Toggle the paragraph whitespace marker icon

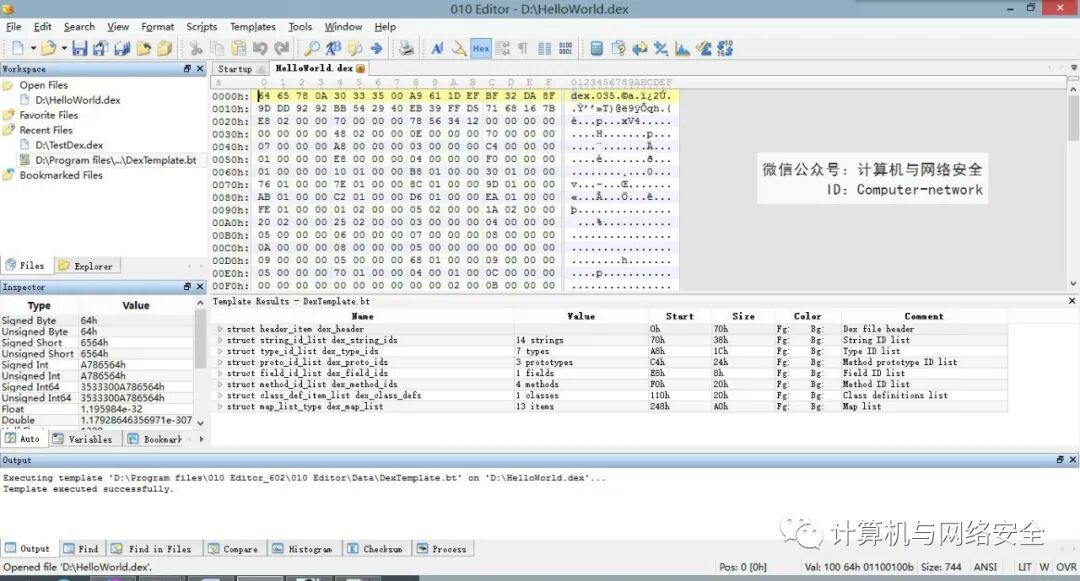[x=523, y=48]
